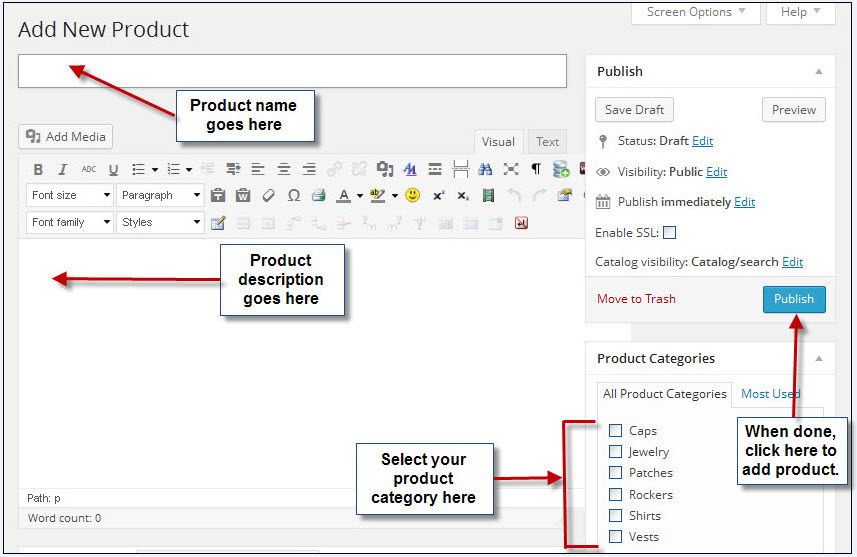Click the Preview button
The image size is (857, 557).
794,110
